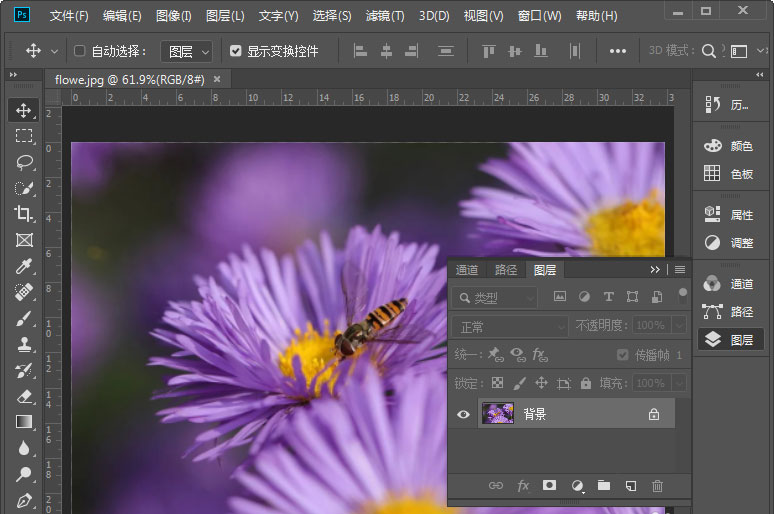Select the Rectangular Marquee tool

click(23, 136)
